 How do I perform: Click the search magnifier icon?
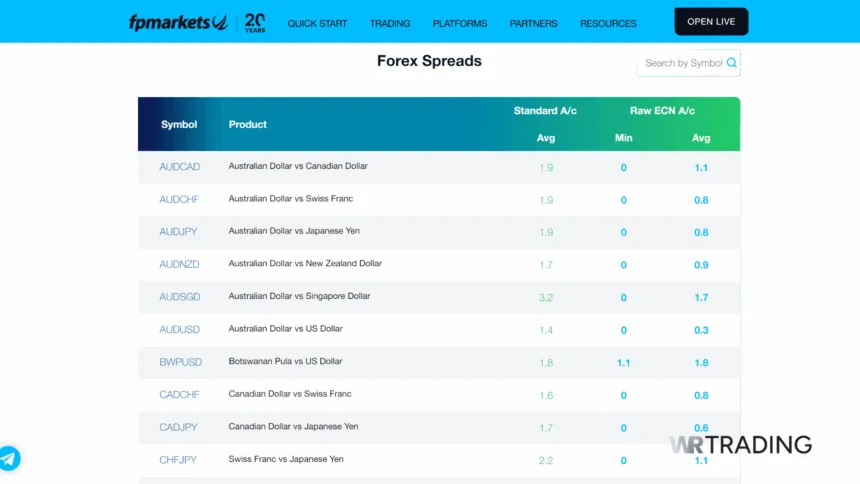coord(732,63)
